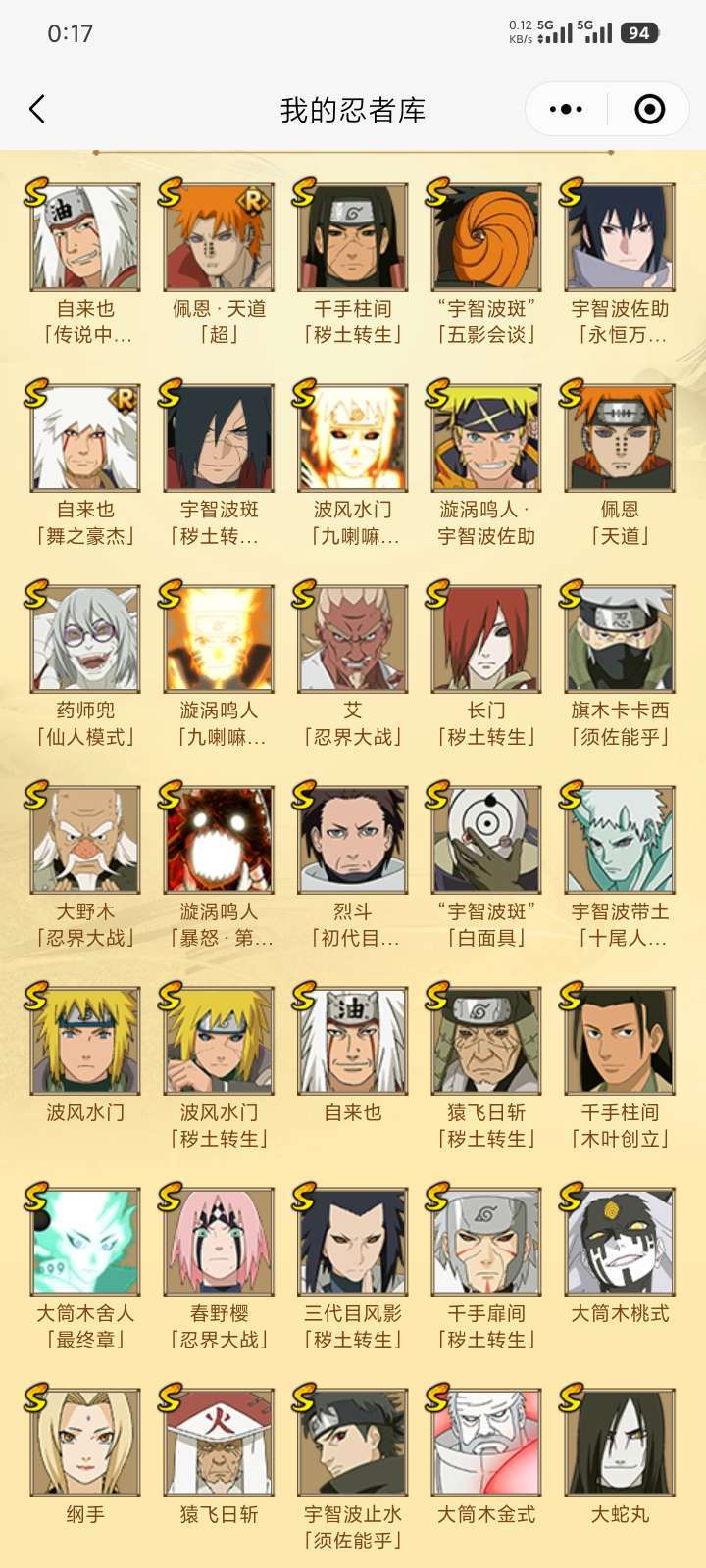Close mini program with the circle target icon
The width and height of the screenshot is (706, 1568).
[649, 109]
